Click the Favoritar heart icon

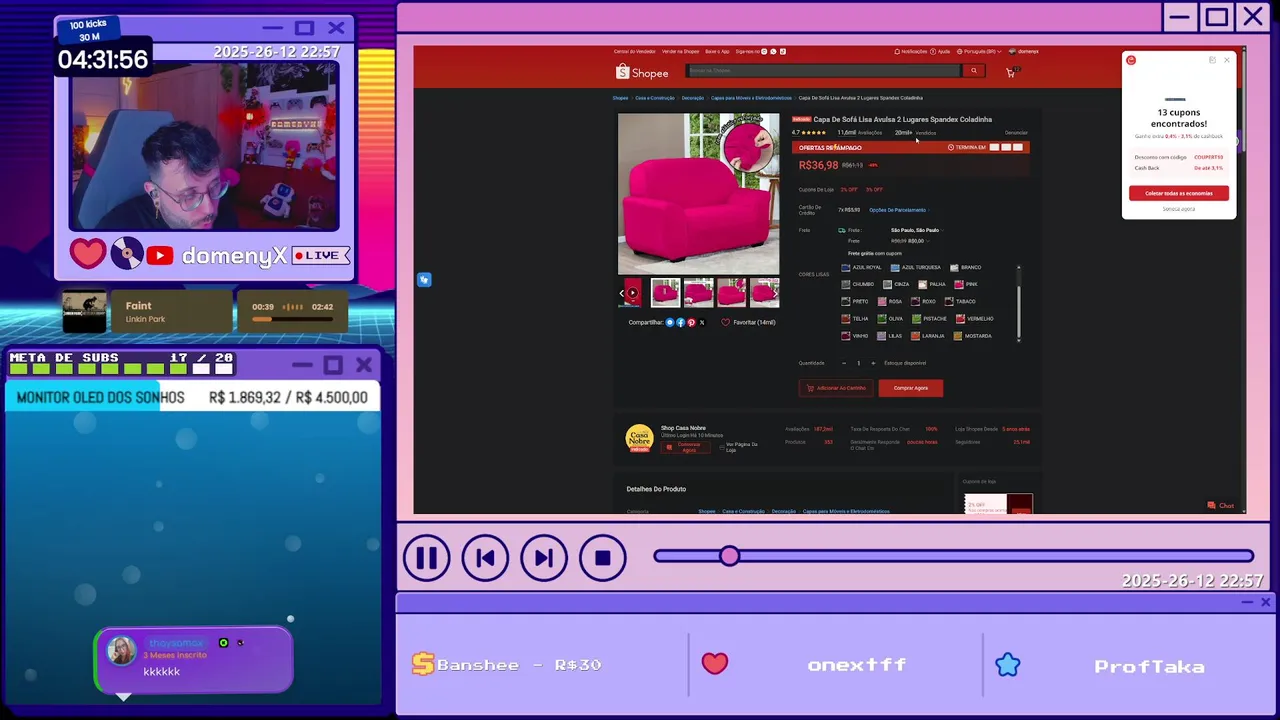725,323
